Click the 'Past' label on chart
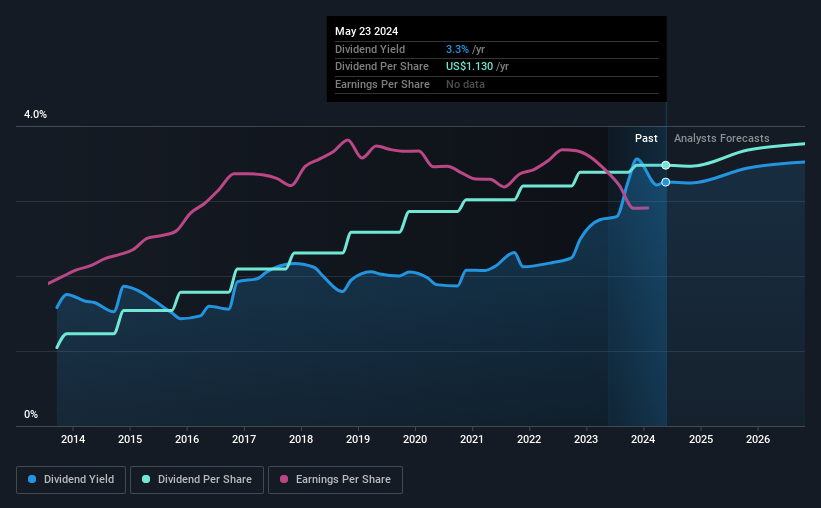The image size is (821, 508). [646, 138]
